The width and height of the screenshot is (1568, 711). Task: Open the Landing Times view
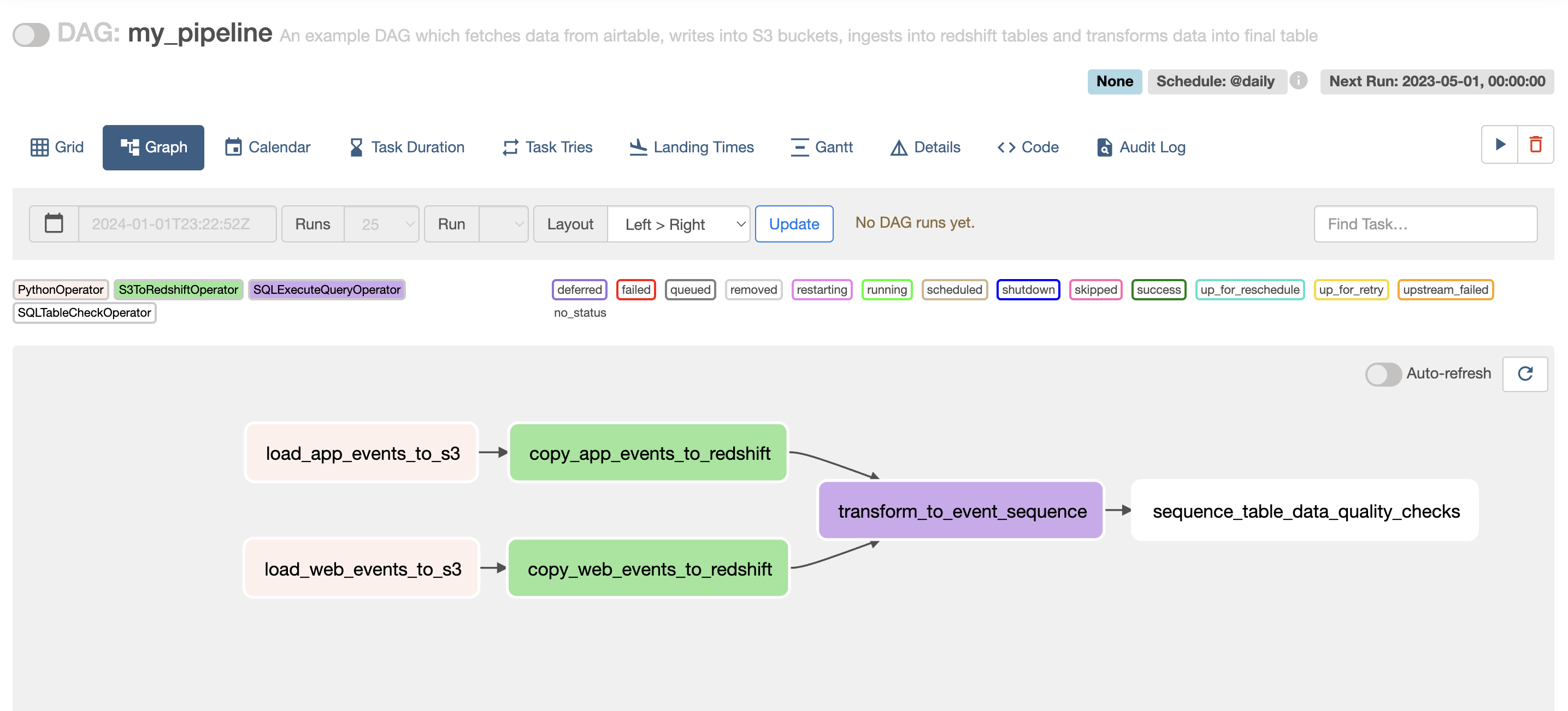point(692,147)
